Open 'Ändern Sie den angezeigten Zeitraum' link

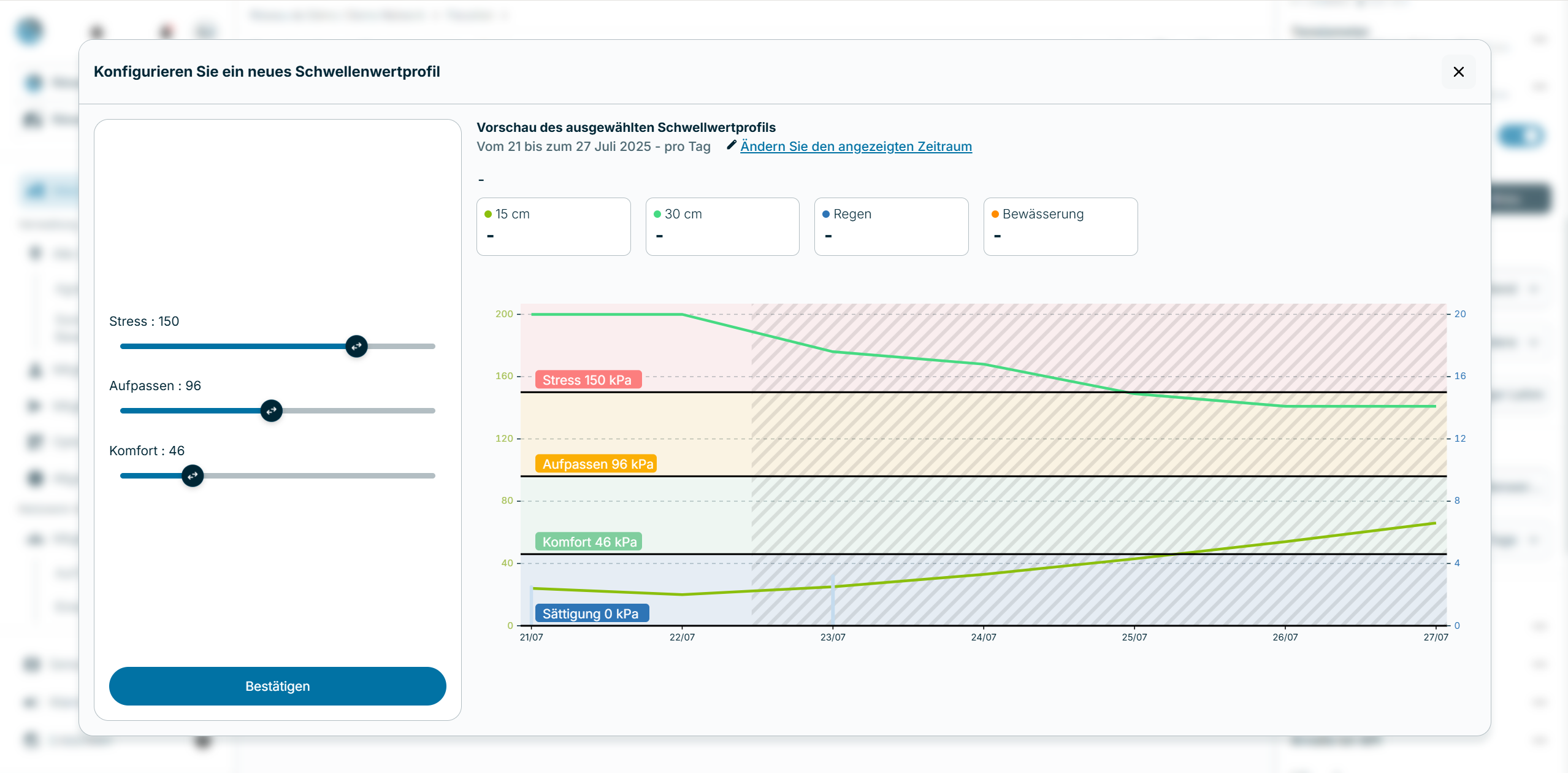click(x=855, y=146)
